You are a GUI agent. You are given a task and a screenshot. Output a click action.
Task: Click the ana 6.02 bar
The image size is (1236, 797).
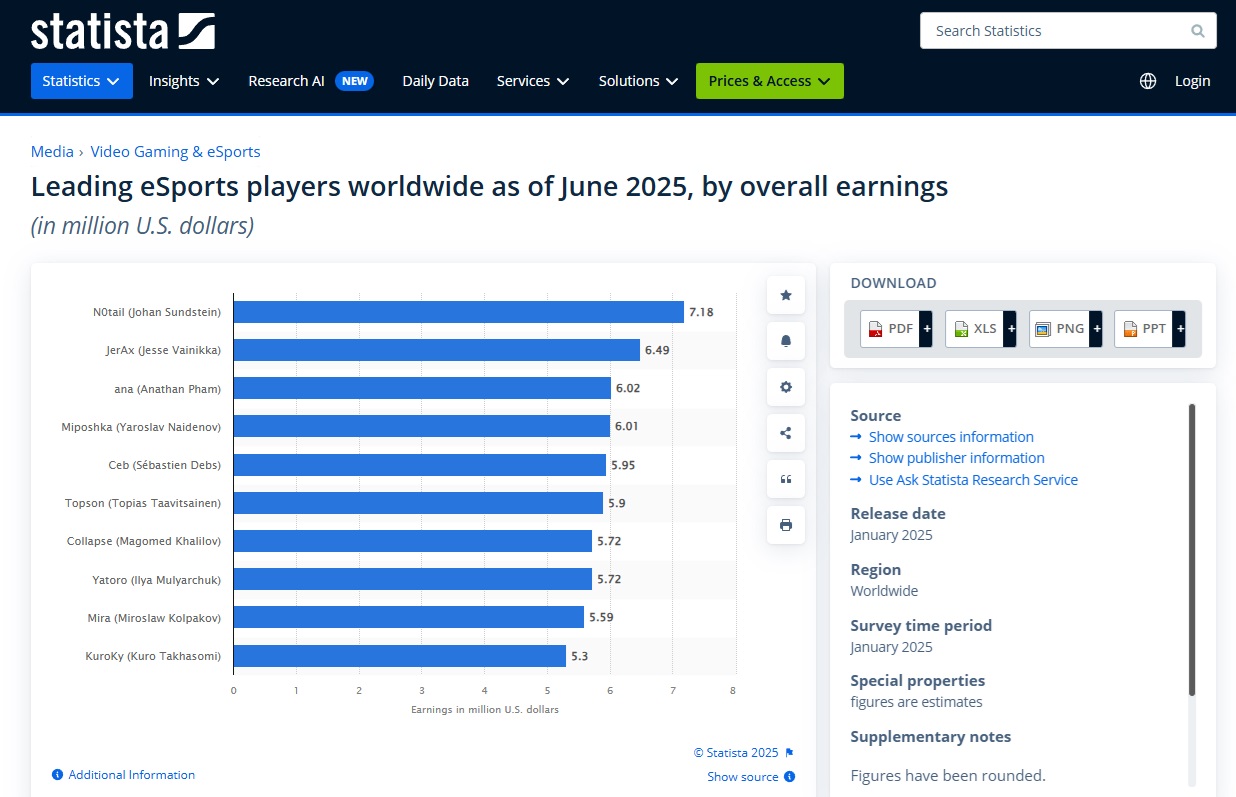[x=422, y=388]
